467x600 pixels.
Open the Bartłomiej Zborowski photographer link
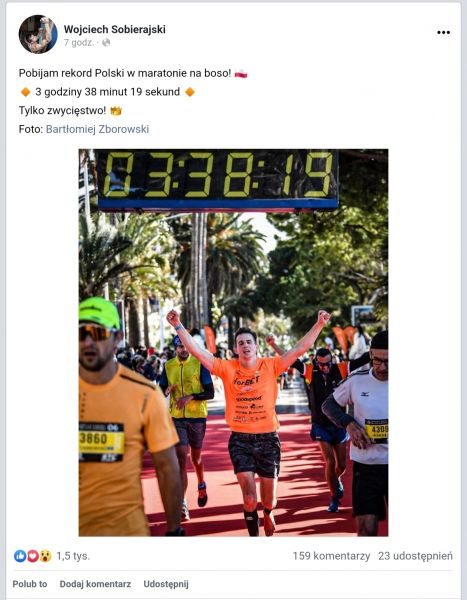pos(97,129)
